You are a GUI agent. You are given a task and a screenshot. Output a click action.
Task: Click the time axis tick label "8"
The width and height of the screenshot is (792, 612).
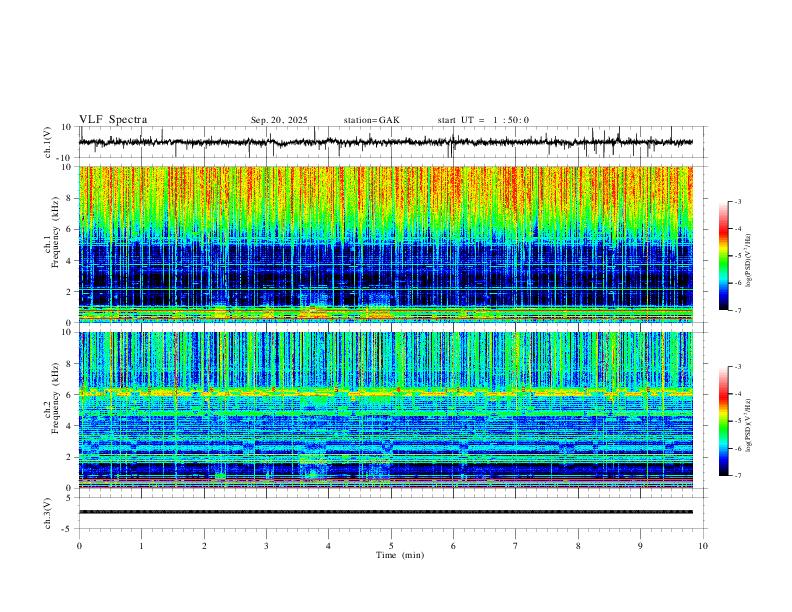578,546
